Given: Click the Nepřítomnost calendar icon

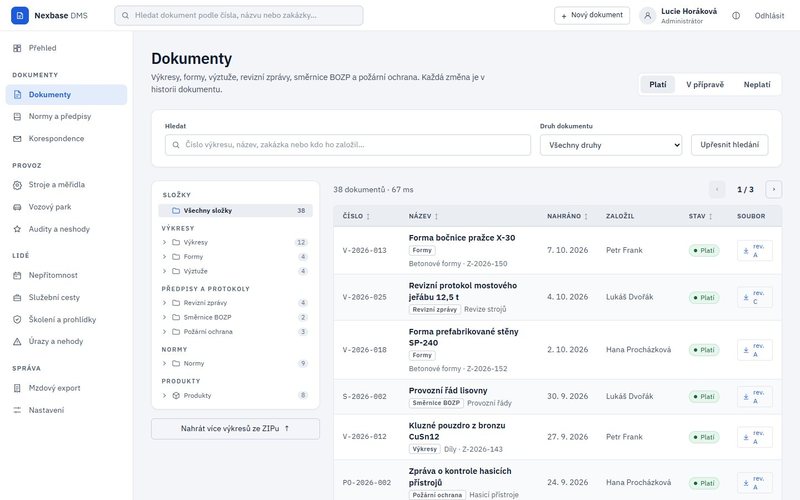Looking at the screenshot, I should (x=17, y=276).
